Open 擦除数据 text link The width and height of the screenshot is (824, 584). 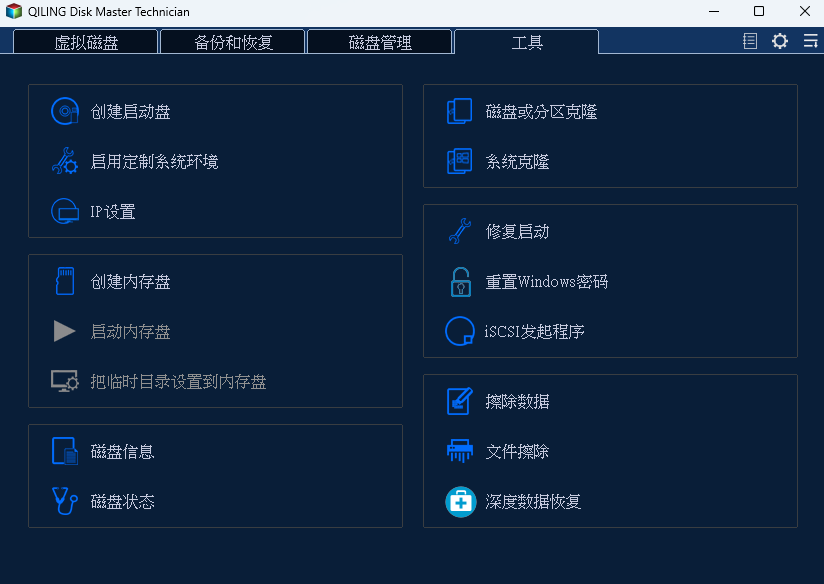click(517, 401)
